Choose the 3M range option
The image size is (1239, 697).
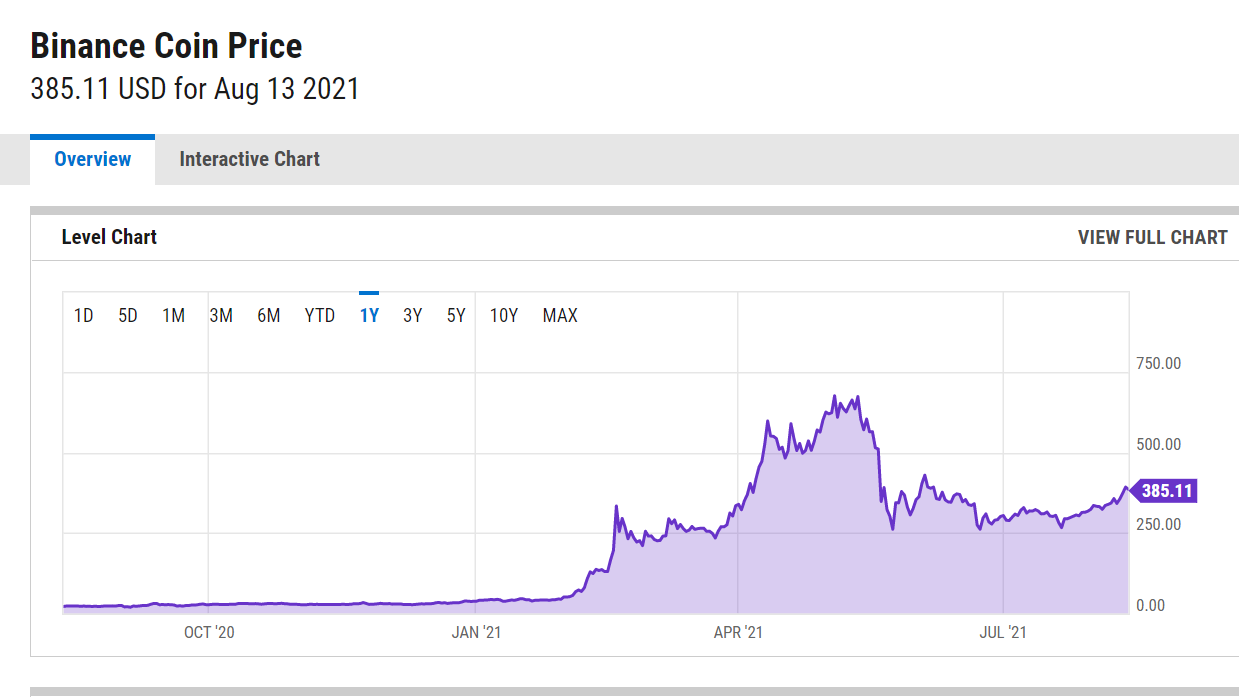pyautogui.click(x=221, y=316)
